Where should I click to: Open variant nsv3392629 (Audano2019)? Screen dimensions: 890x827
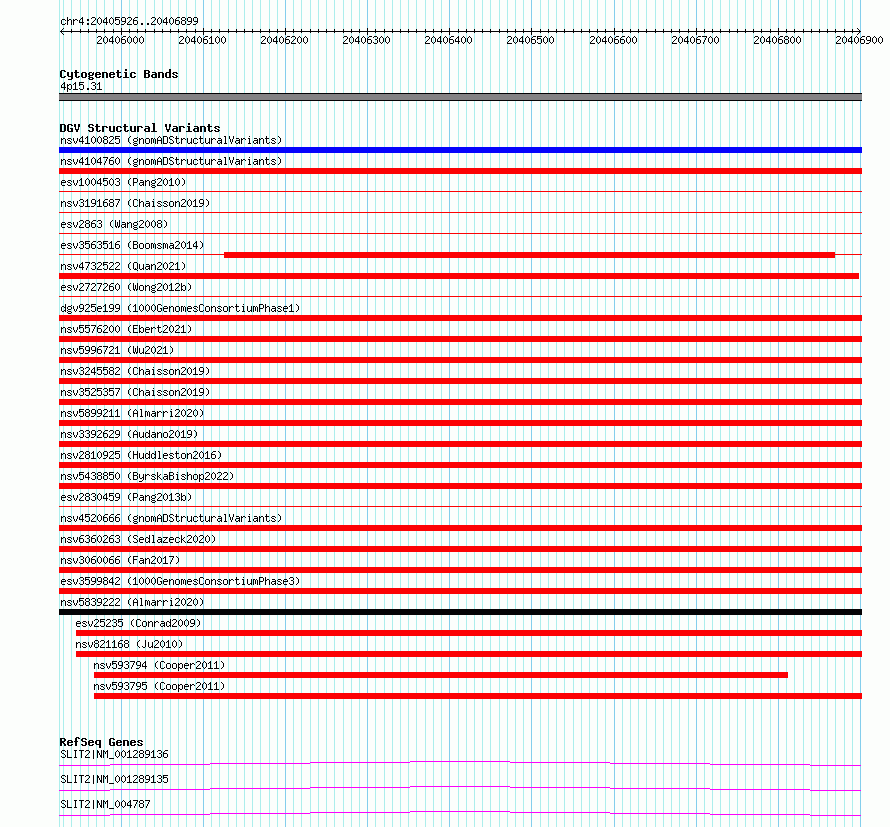pyautogui.click(x=129, y=434)
